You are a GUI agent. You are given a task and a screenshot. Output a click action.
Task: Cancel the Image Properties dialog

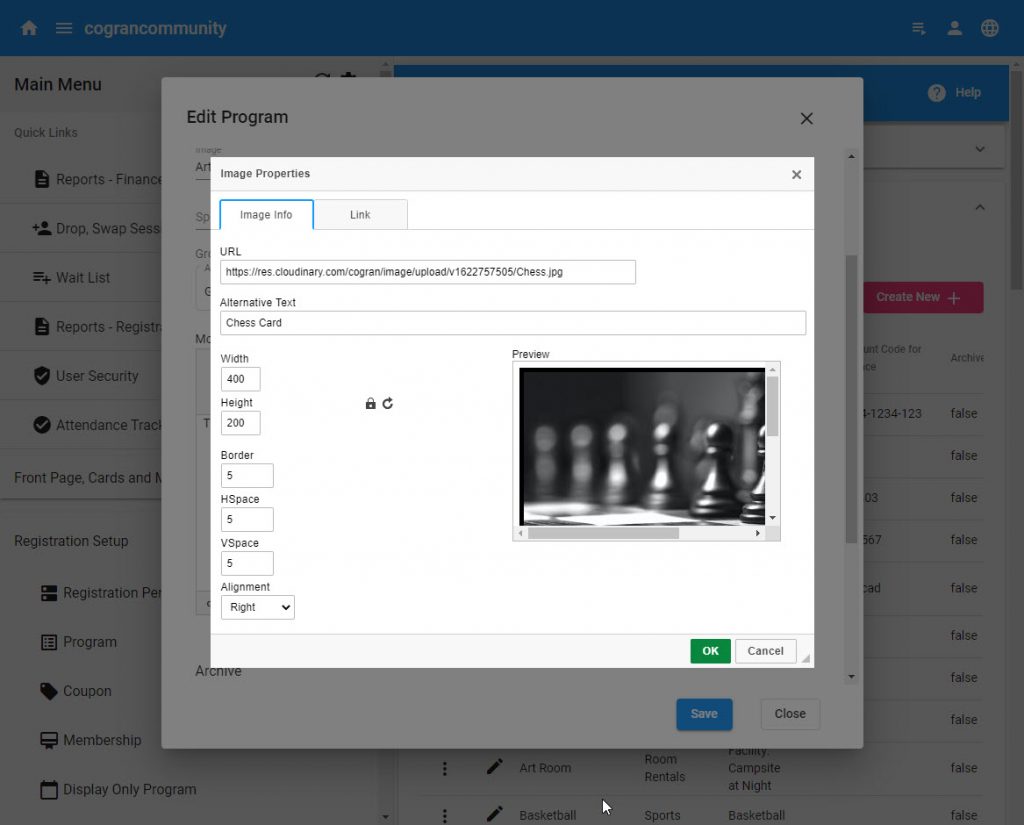pyautogui.click(x=765, y=651)
